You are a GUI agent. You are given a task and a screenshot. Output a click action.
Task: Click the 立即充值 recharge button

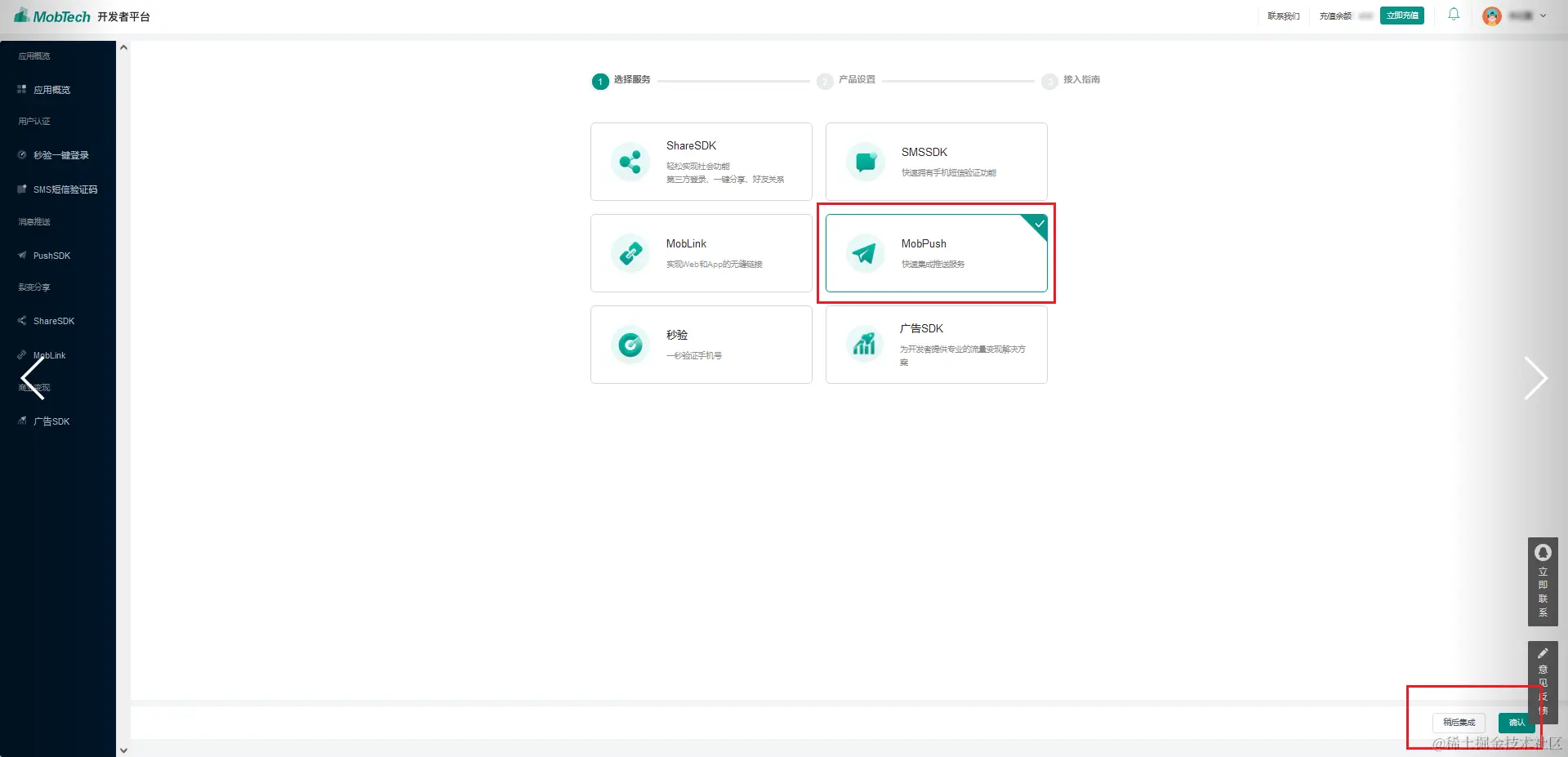pos(1402,16)
